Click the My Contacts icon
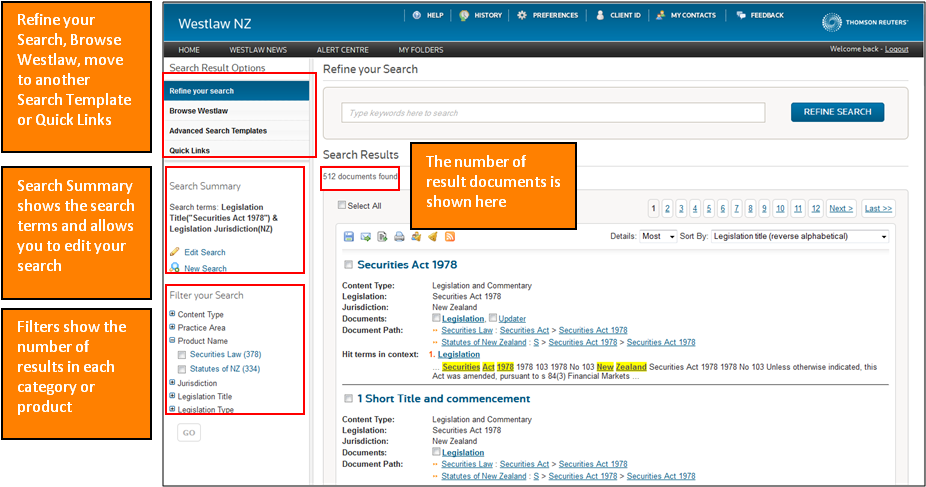 (660, 15)
